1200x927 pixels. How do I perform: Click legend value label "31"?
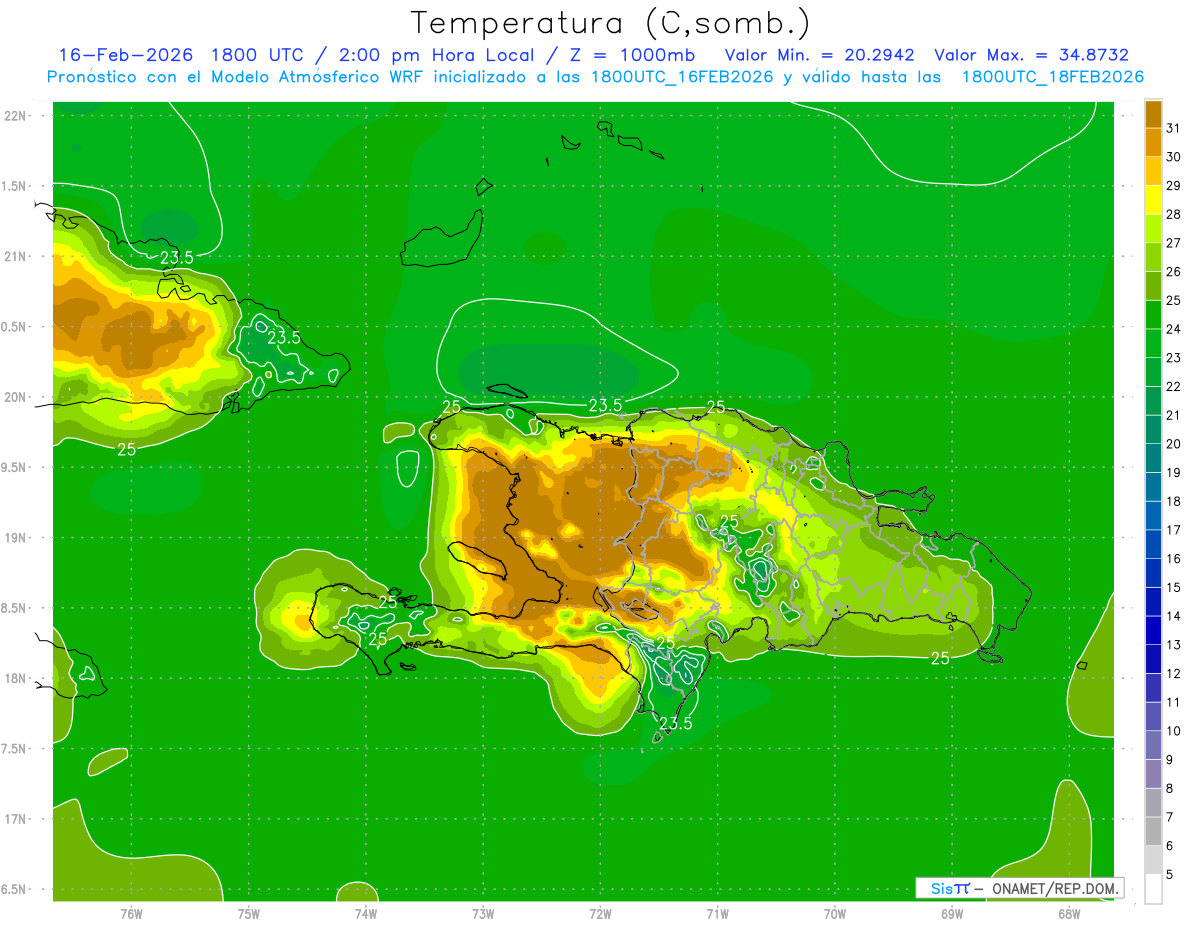tap(1173, 127)
